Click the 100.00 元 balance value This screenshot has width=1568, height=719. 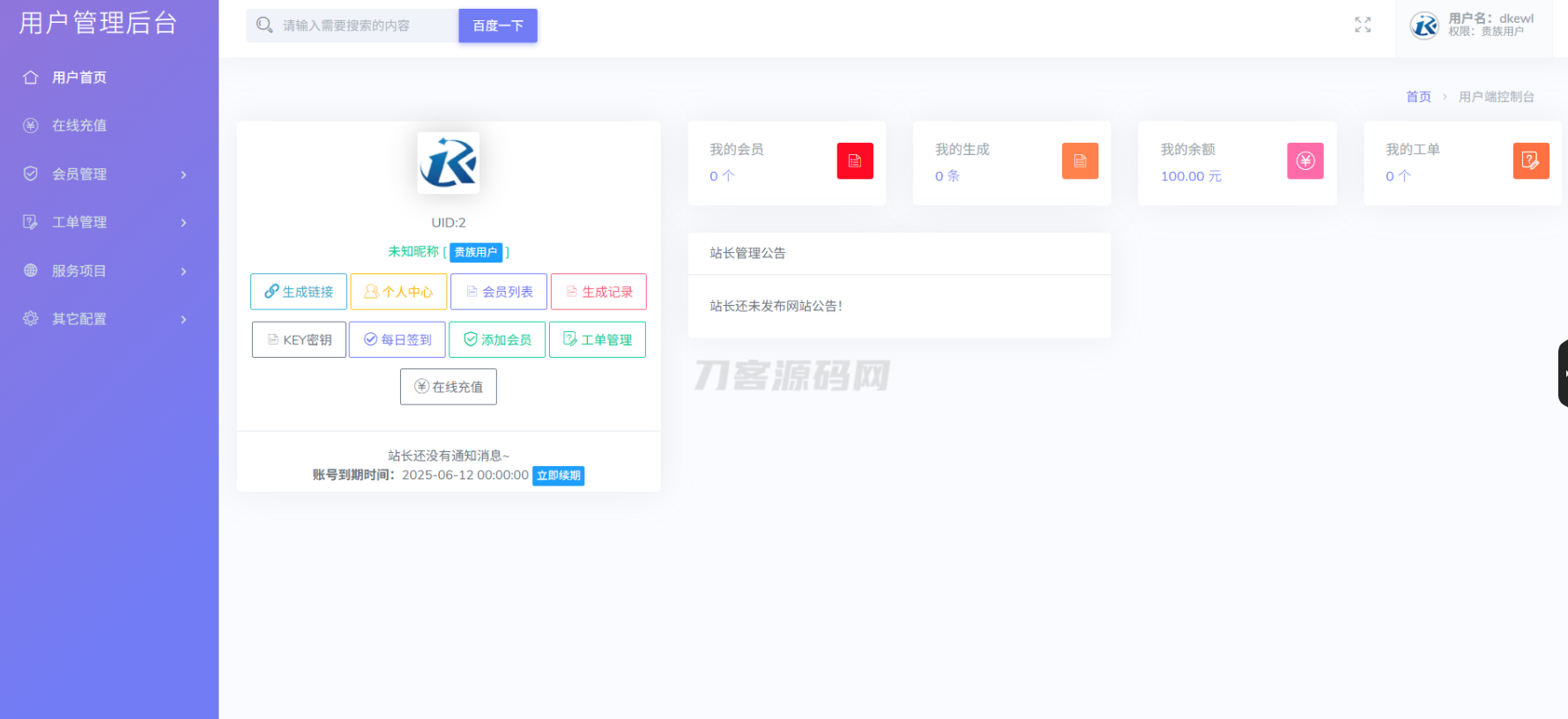[x=1191, y=176]
